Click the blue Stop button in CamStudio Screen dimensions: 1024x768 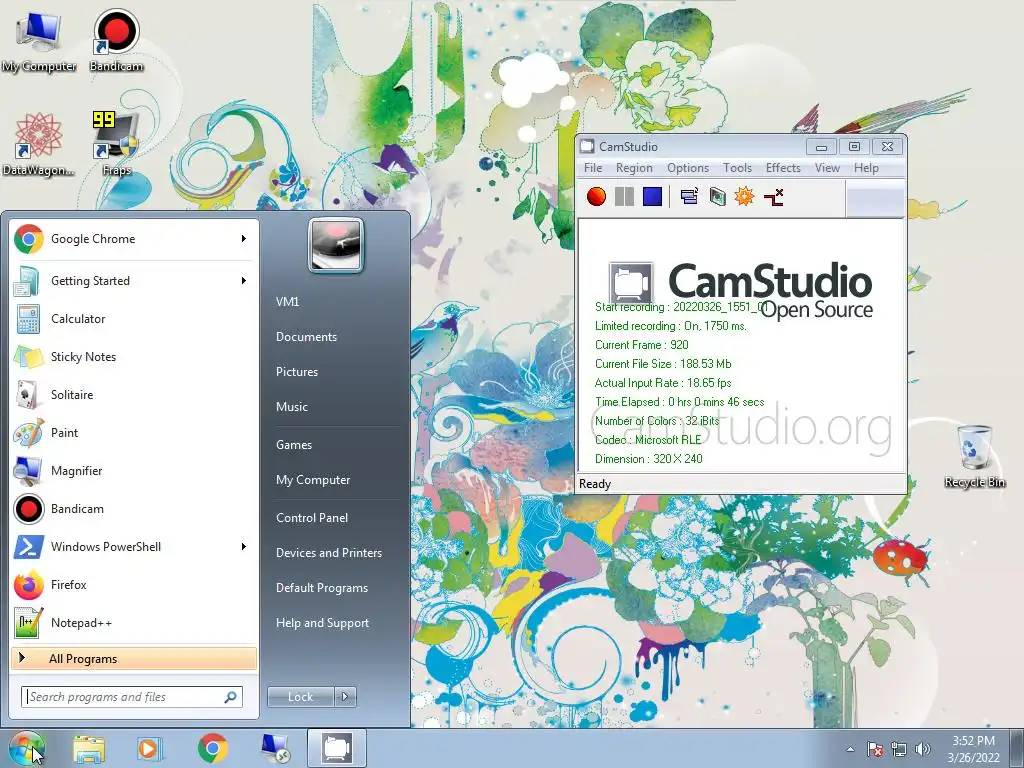pos(652,197)
